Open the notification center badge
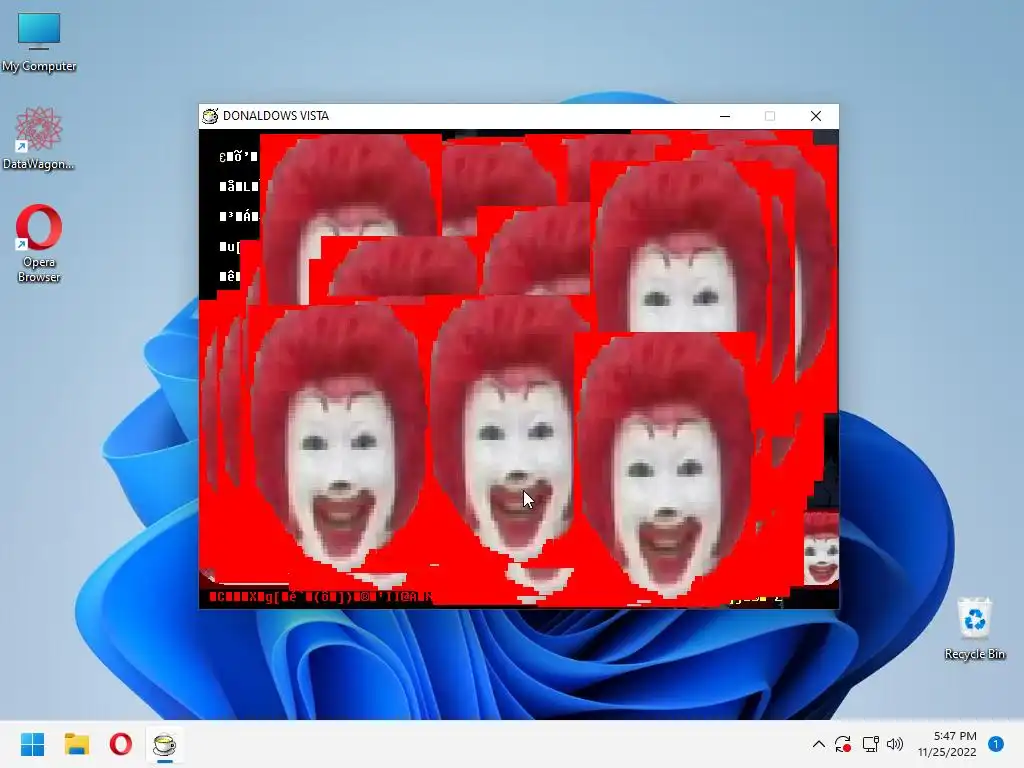The height and width of the screenshot is (768, 1024). [x=995, y=744]
